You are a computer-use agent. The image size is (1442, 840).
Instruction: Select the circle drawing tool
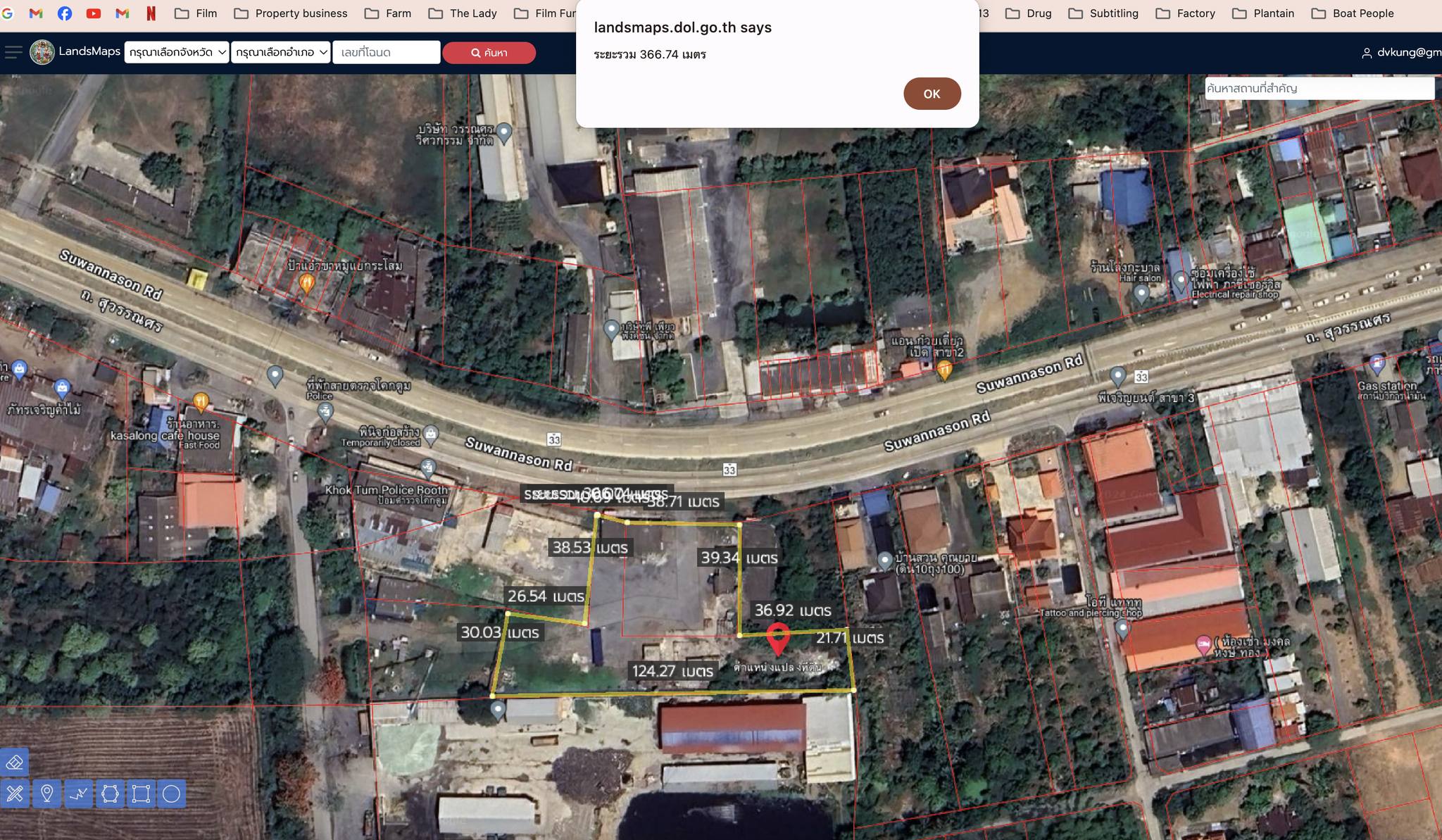coord(171,794)
